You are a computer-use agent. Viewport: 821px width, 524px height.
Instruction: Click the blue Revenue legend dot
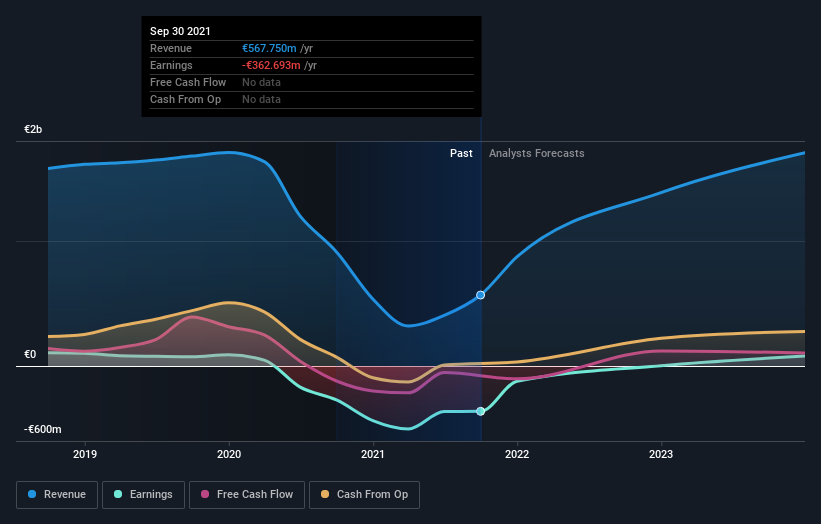click(32, 494)
